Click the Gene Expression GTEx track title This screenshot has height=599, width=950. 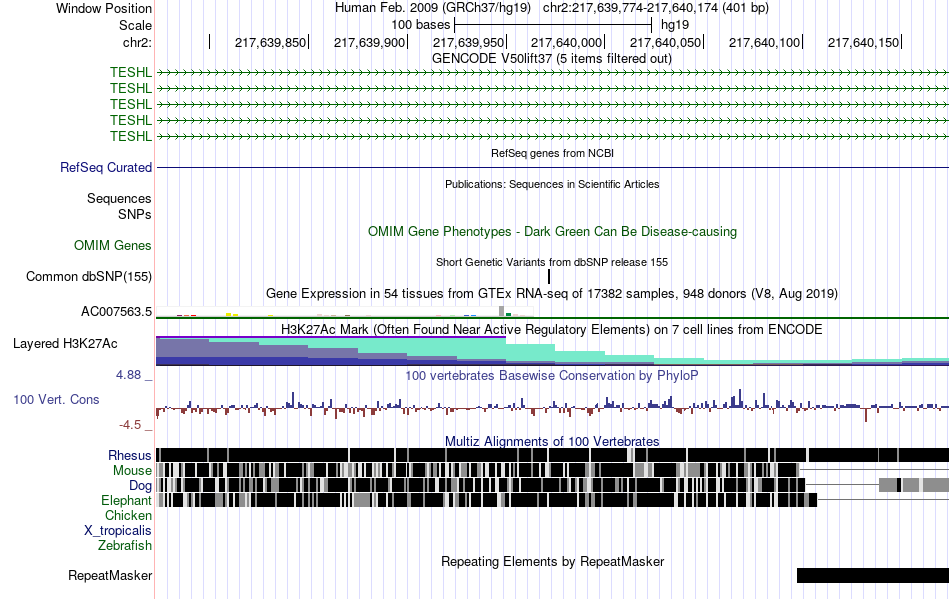pyautogui.click(x=552, y=294)
